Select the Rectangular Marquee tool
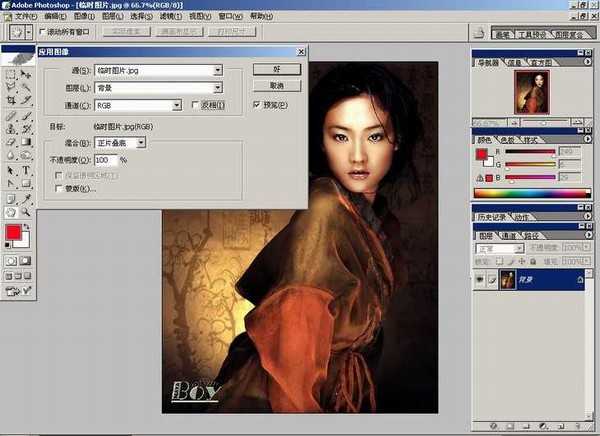The height and width of the screenshot is (436, 600). [x=11, y=74]
